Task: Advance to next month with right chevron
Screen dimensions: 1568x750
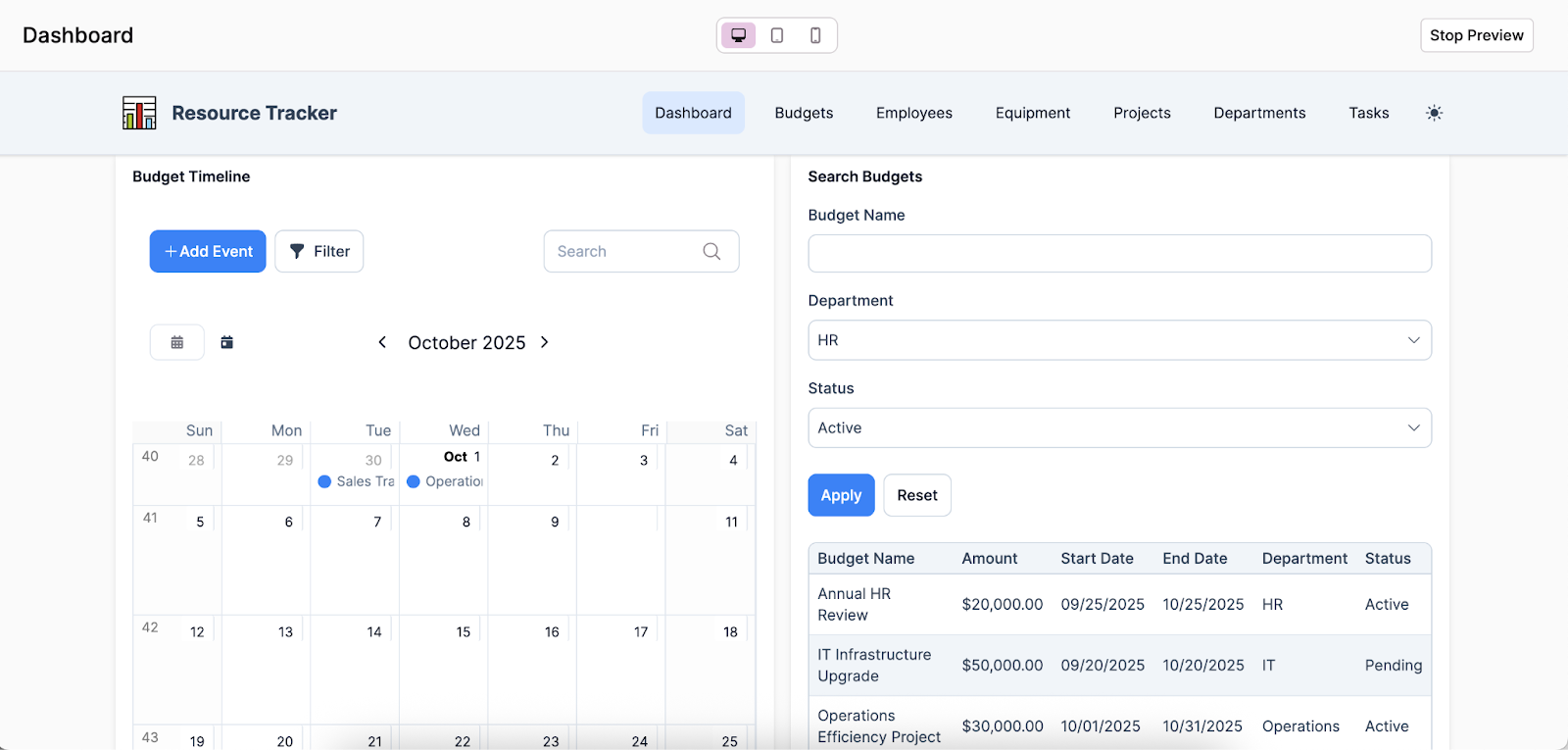Action: [545, 342]
